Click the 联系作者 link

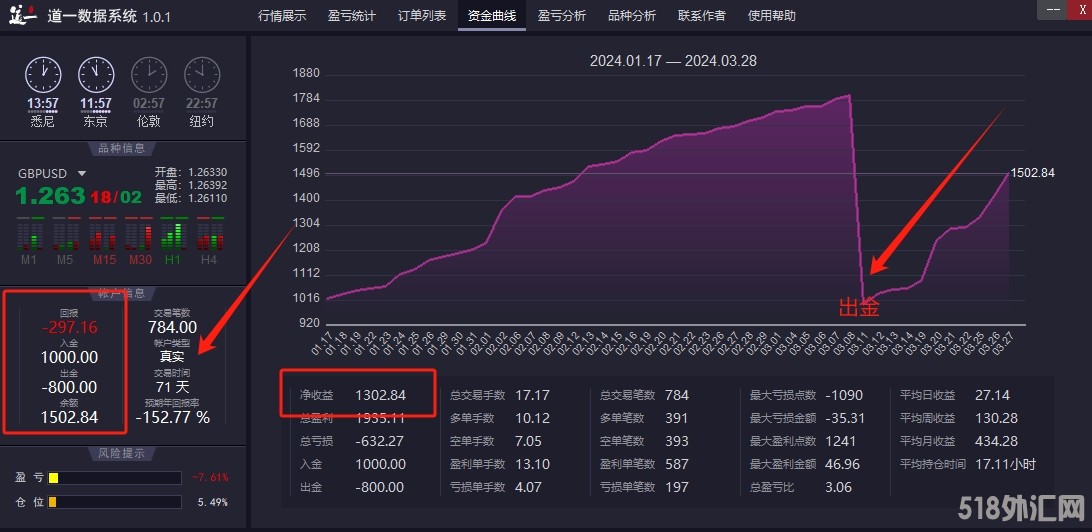click(x=701, y=16)
